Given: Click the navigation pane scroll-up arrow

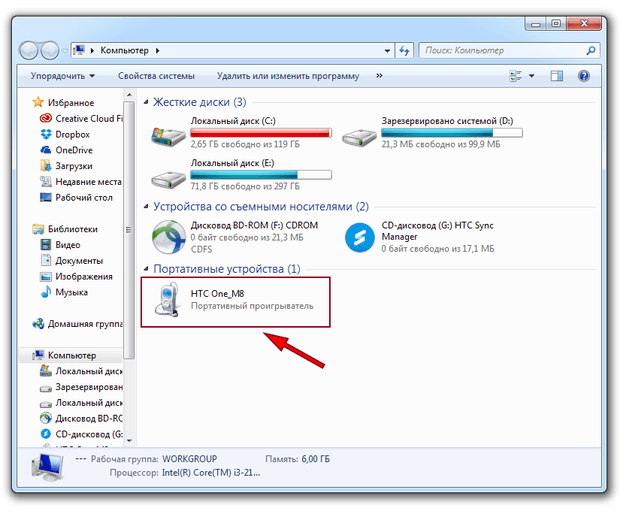Looking at the screenshot, I should click(129, 95).
